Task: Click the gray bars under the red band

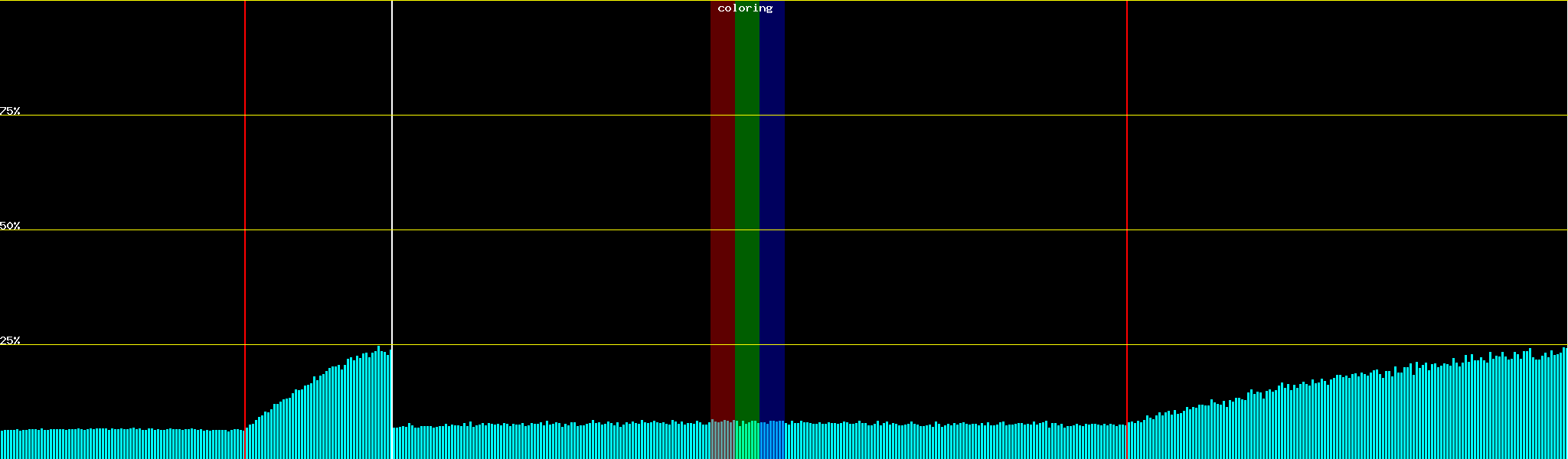Action: point(722,440)
